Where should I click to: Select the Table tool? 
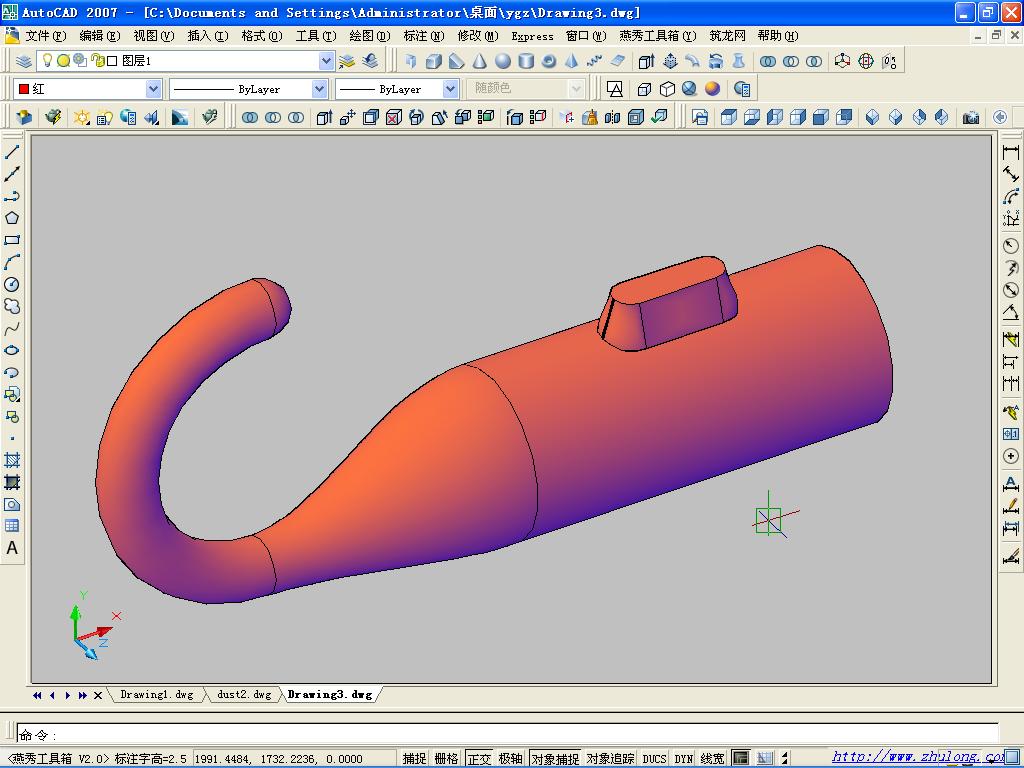point(12,526)
